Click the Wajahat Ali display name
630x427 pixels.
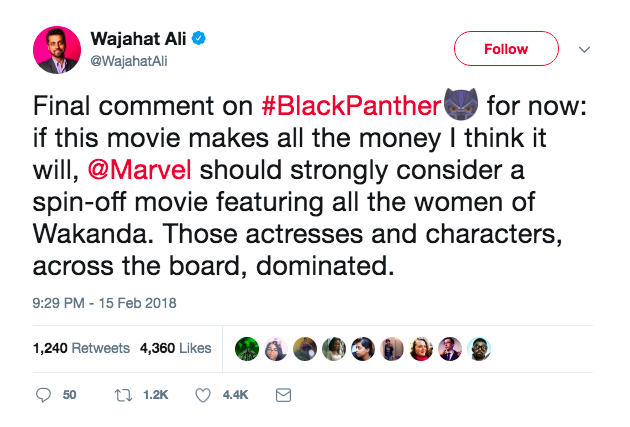point(140,40)
